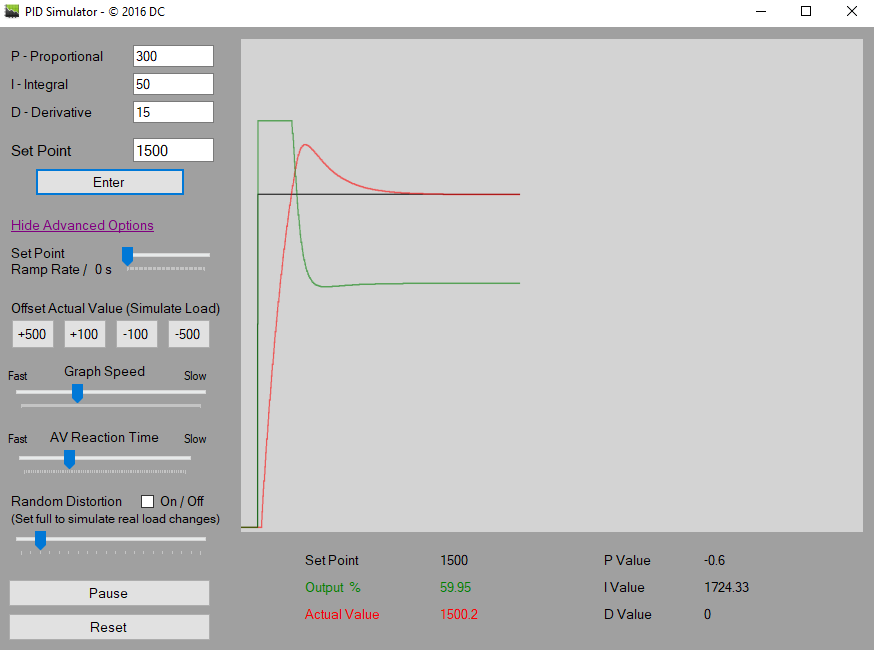The width and height of the screenshot is (874, 650).
Task: Click the Set Point Ramp Rate slider handle
Action: pos(127,256)
